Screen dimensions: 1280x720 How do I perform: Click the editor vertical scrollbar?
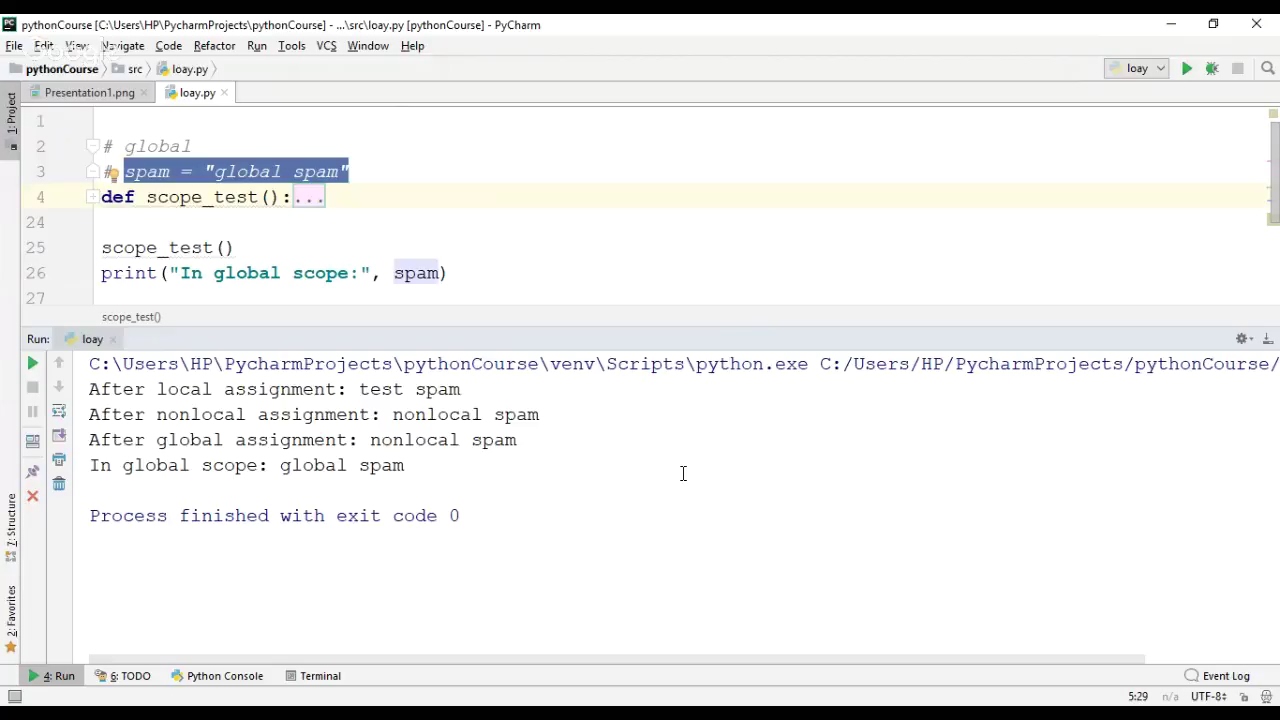pos(1273,171)
